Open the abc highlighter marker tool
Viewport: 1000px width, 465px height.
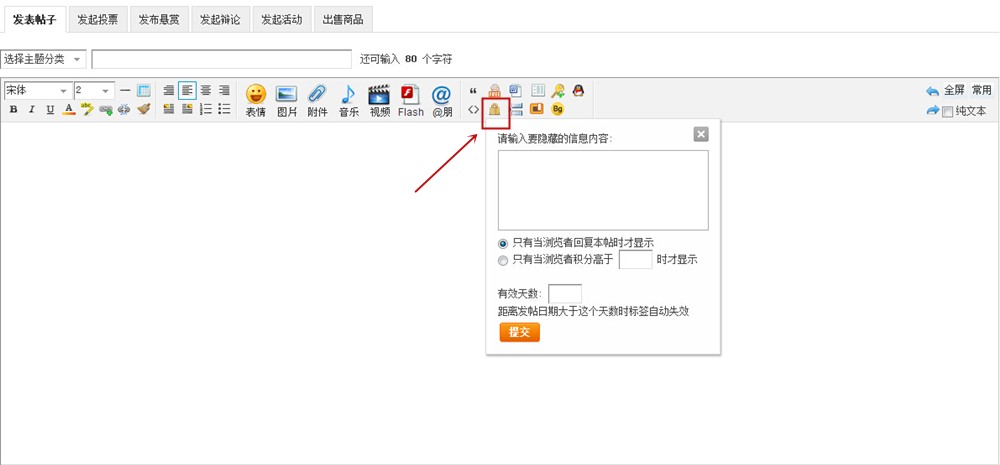(x=87, y=109)
